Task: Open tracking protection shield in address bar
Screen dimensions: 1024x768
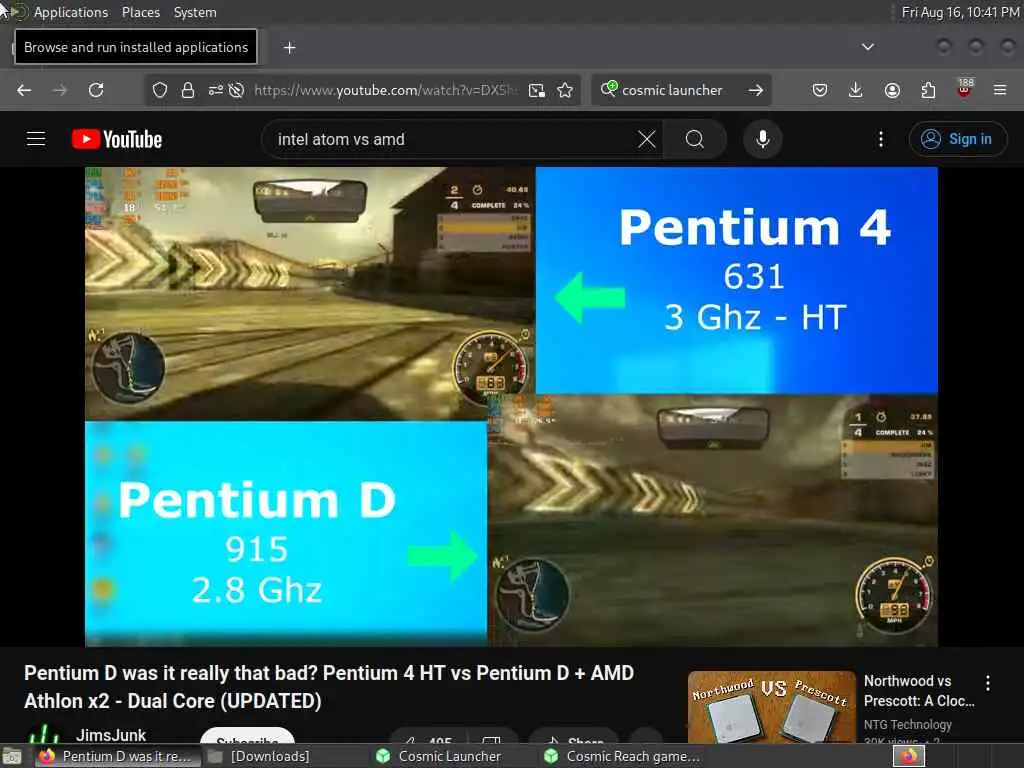Action: point(160,90)
